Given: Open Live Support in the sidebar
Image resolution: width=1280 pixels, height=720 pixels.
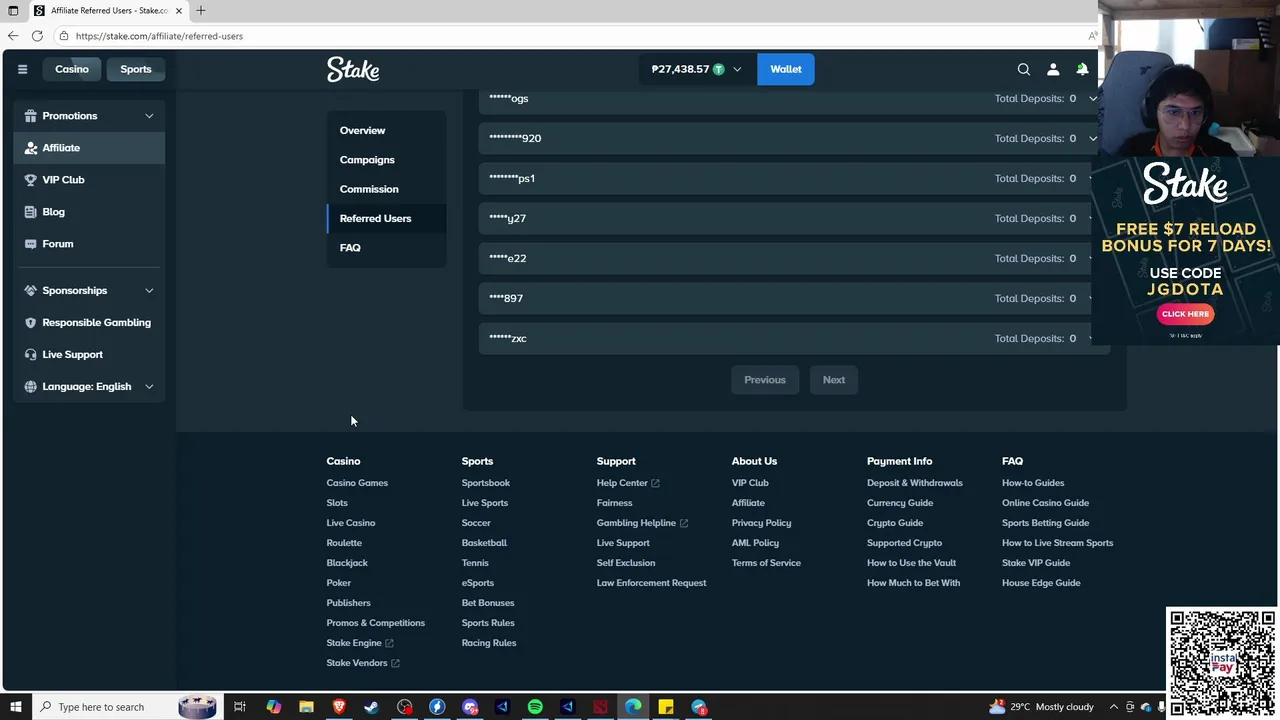Looking at the screenshot, I should 89,354.
